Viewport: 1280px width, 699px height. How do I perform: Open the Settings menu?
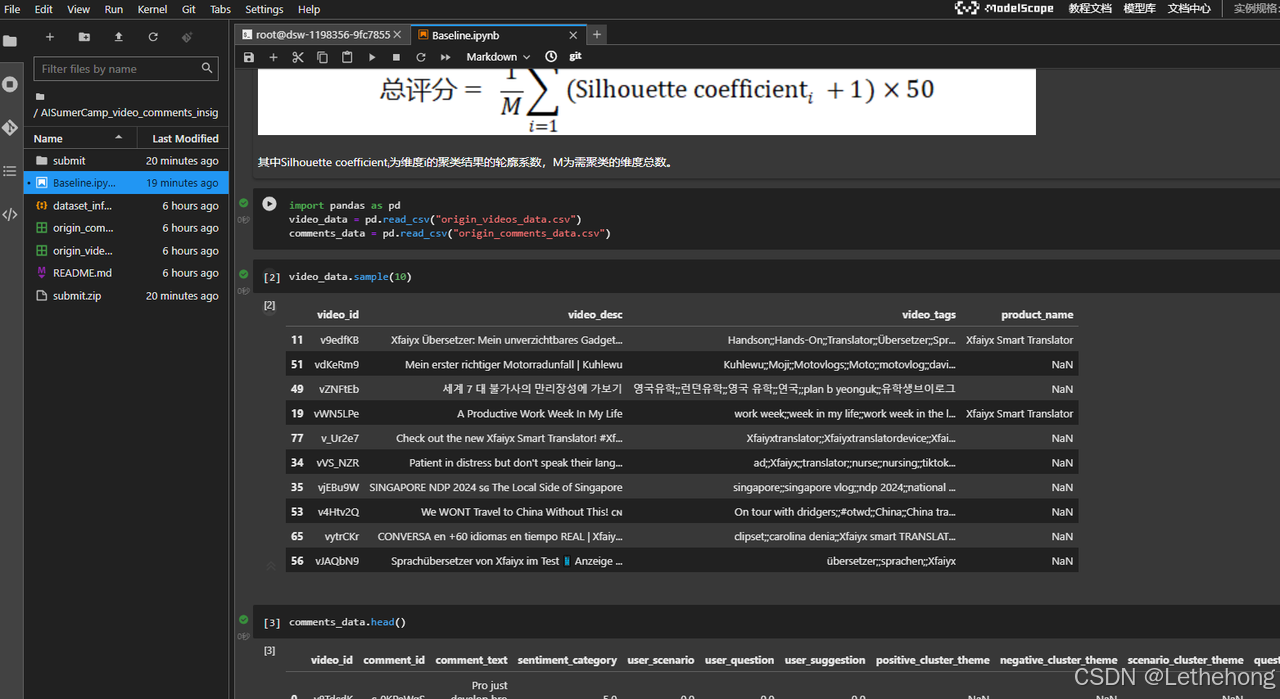[264, 9]
